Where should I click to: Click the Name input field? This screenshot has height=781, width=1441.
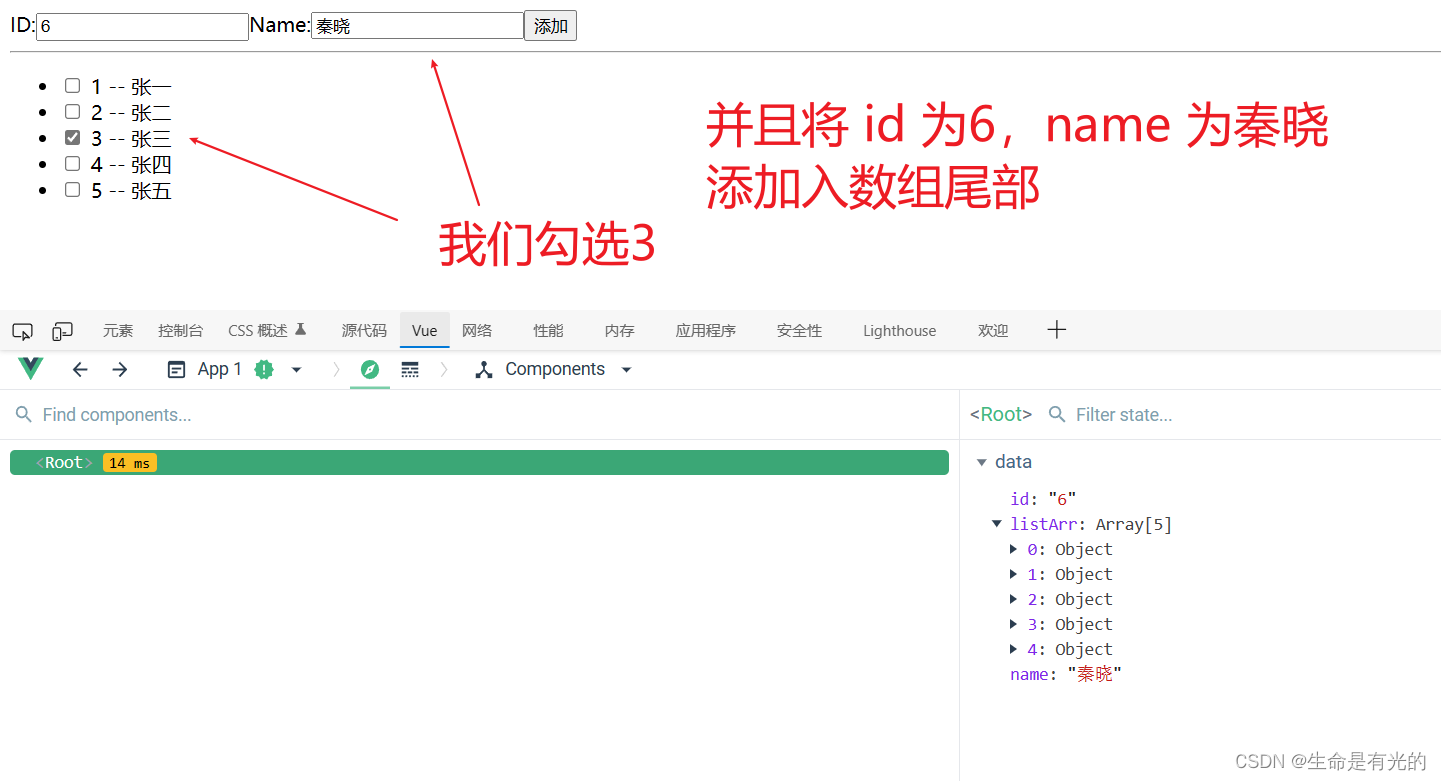coord(417,26)
